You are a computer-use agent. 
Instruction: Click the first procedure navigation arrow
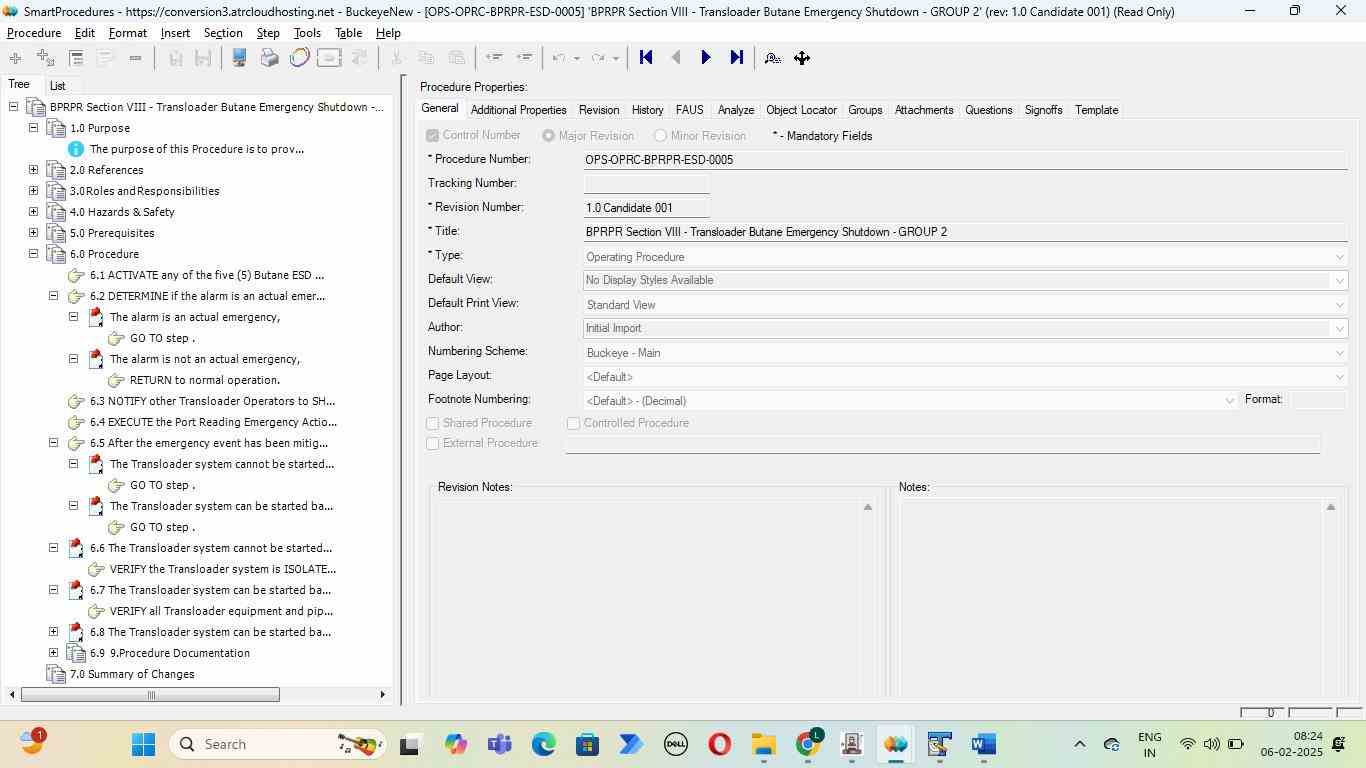click(646, 58)
